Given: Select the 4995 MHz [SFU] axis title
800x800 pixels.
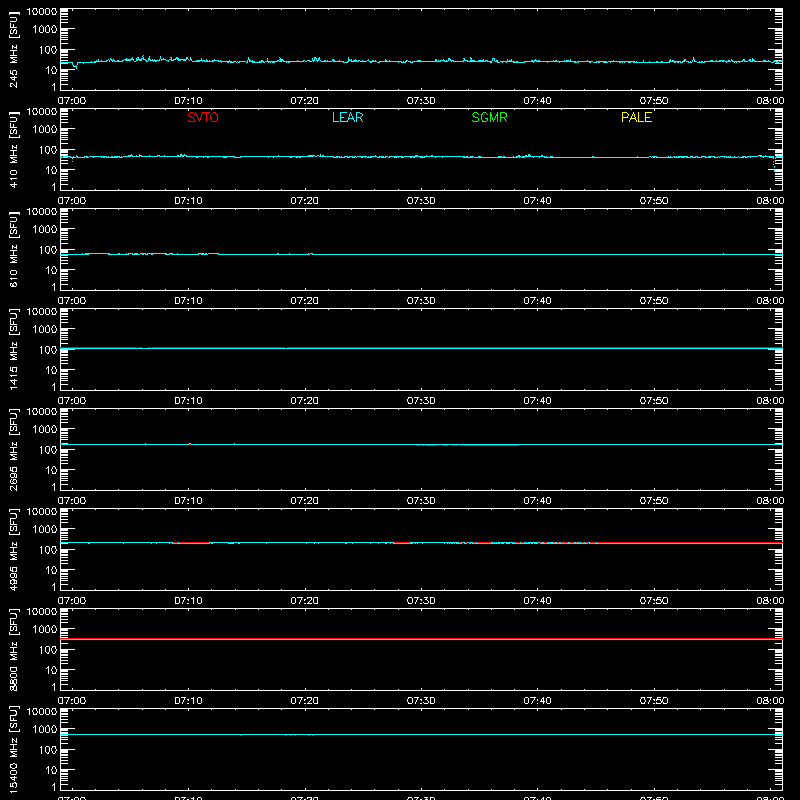Looking at the screenshot, I should point(13,549).
